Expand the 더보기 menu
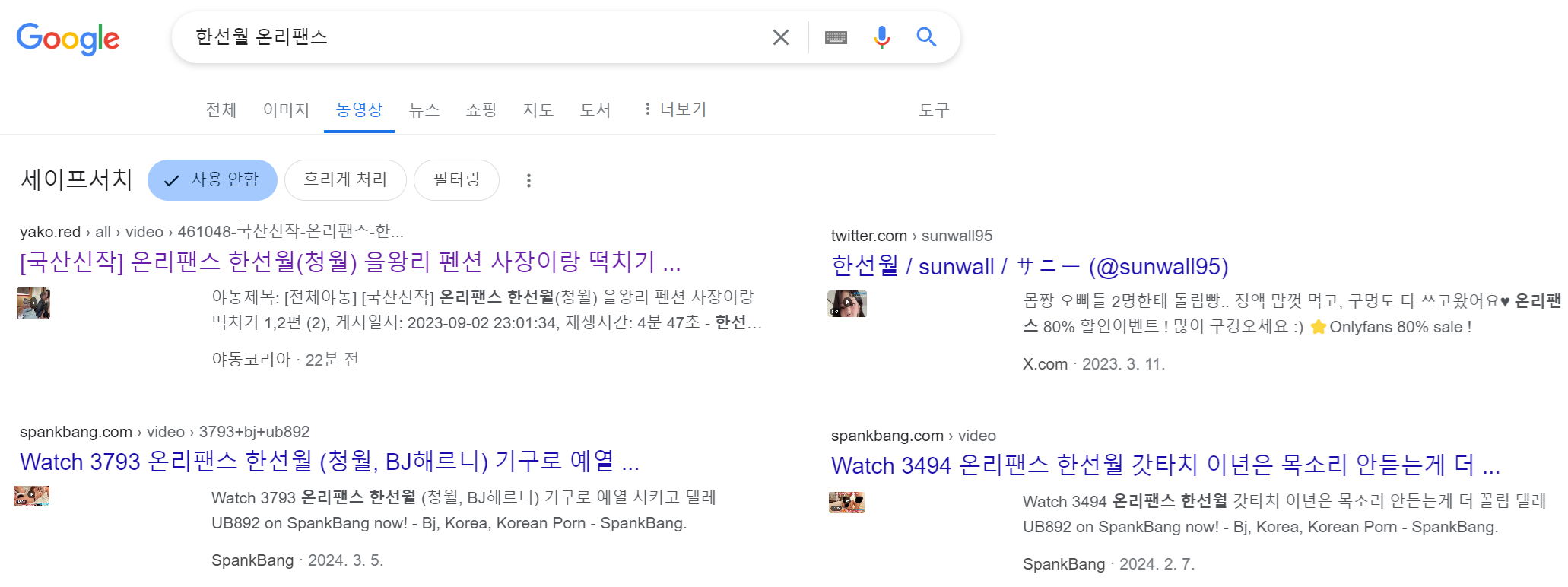Screen dimensions: 1568x587 675,109
